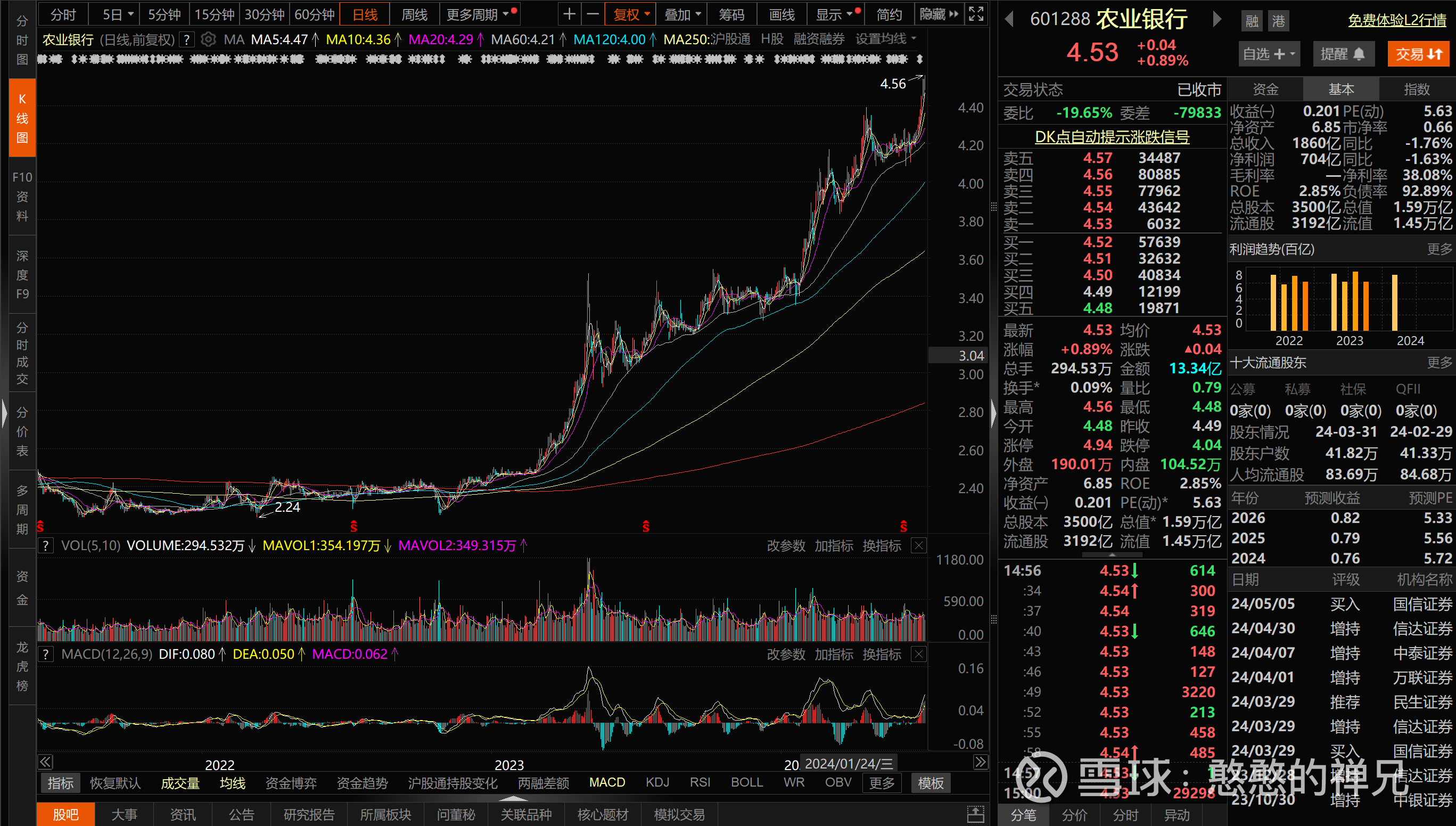Switch to 周线 period tab
Screen dimensions: 1456x826
click(x=414, y=14)
